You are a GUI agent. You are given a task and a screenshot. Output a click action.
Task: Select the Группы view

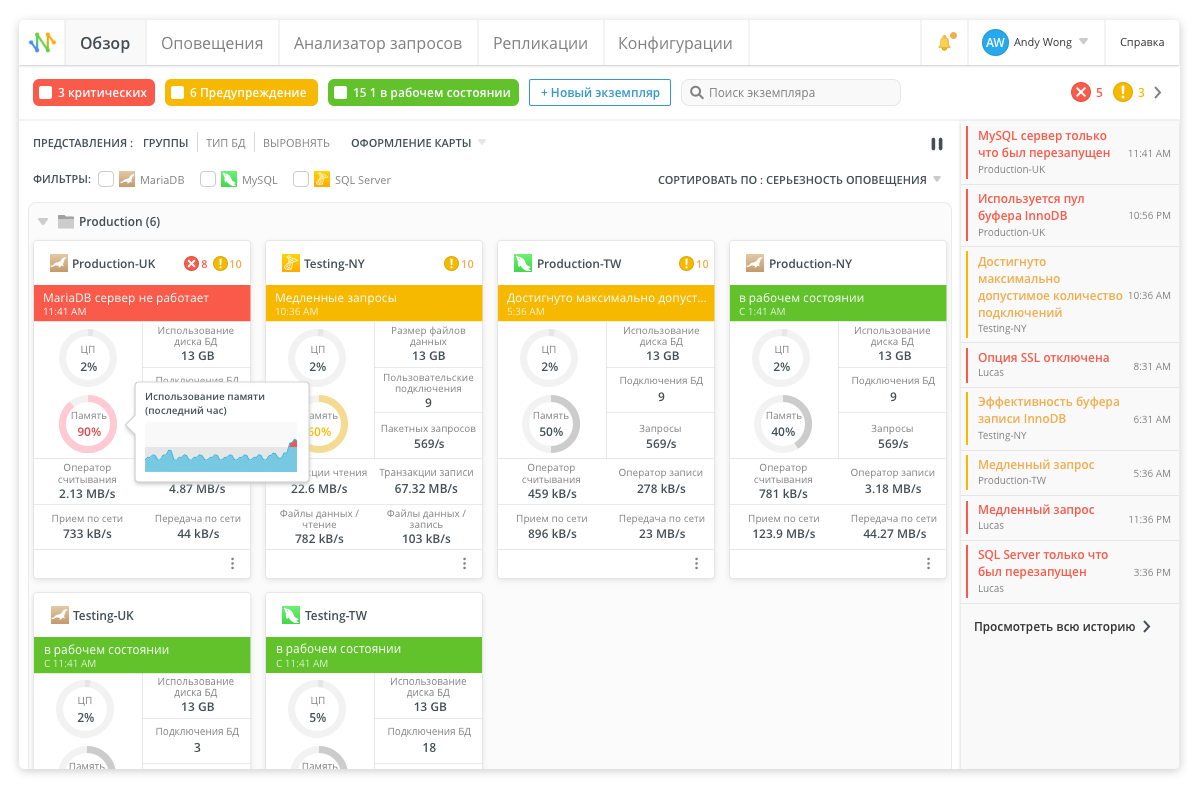coord(165,143)
